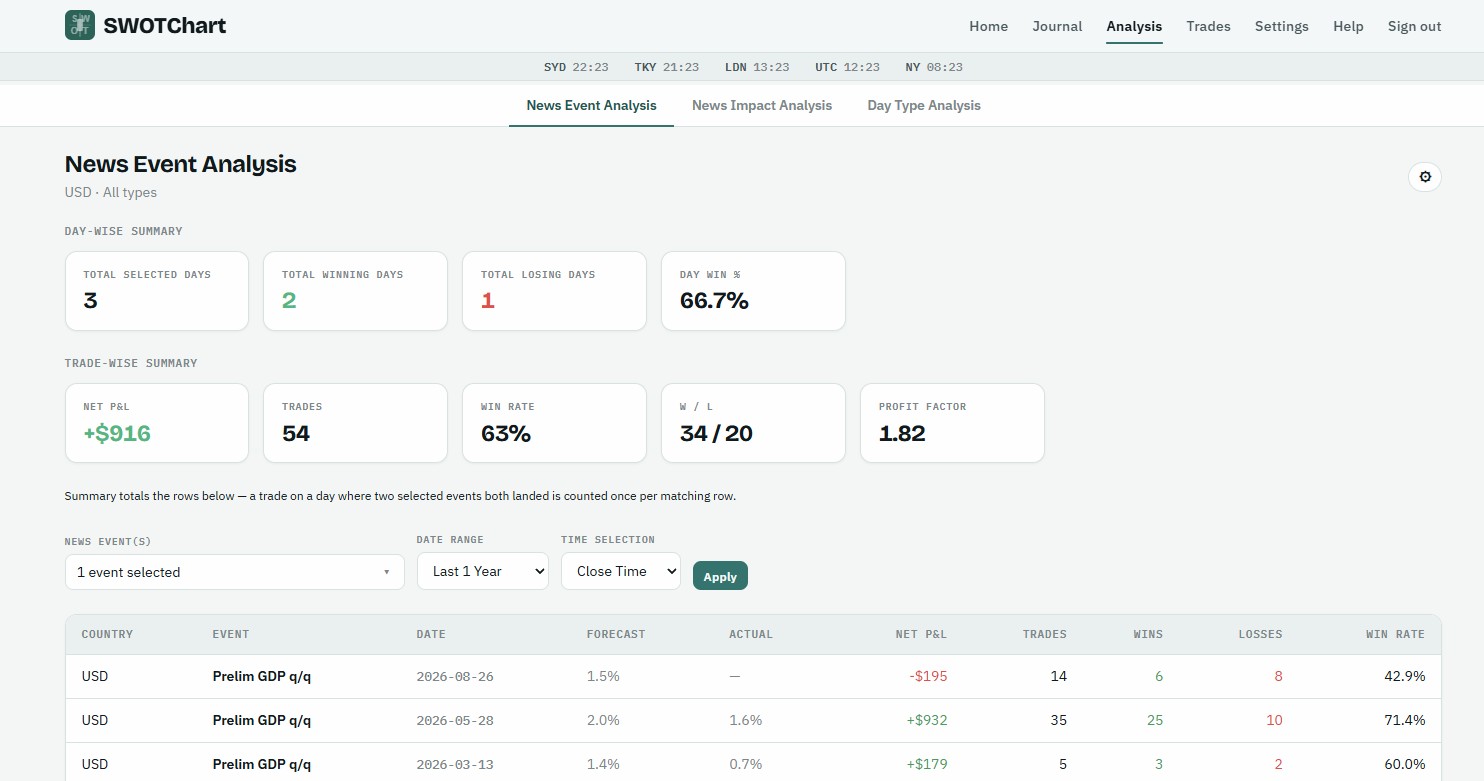The height and width of the screenshot is (781, 1484).
Task: Click the Sign out link
Action: tap(1414, 26)
